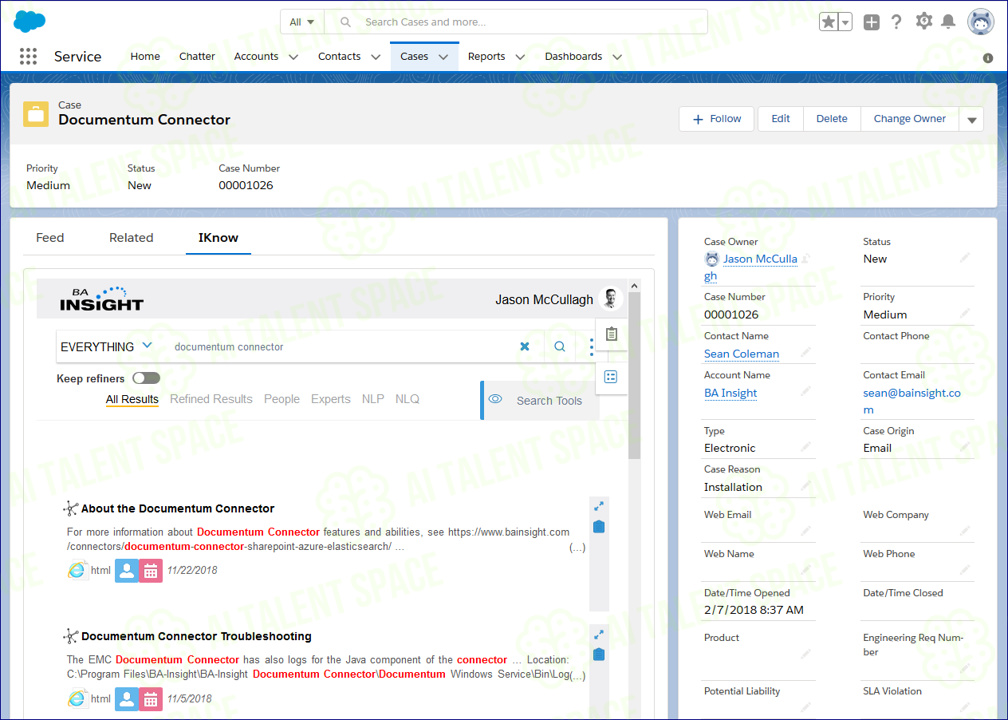
Task: Select the People results tab
Action: click(x=282, y=399)
